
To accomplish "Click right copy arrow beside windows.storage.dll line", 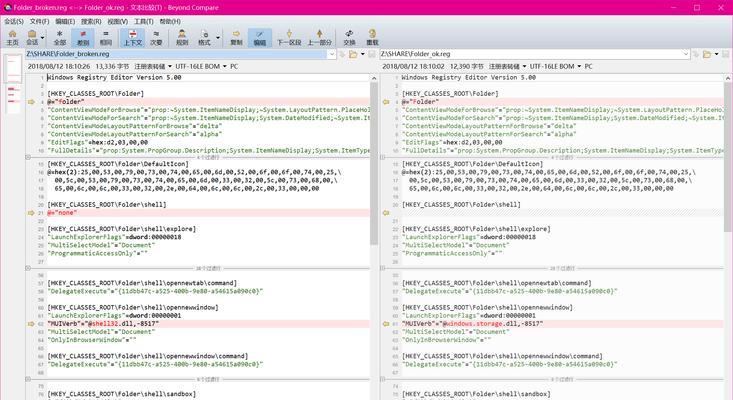I will tap(386, 323).
